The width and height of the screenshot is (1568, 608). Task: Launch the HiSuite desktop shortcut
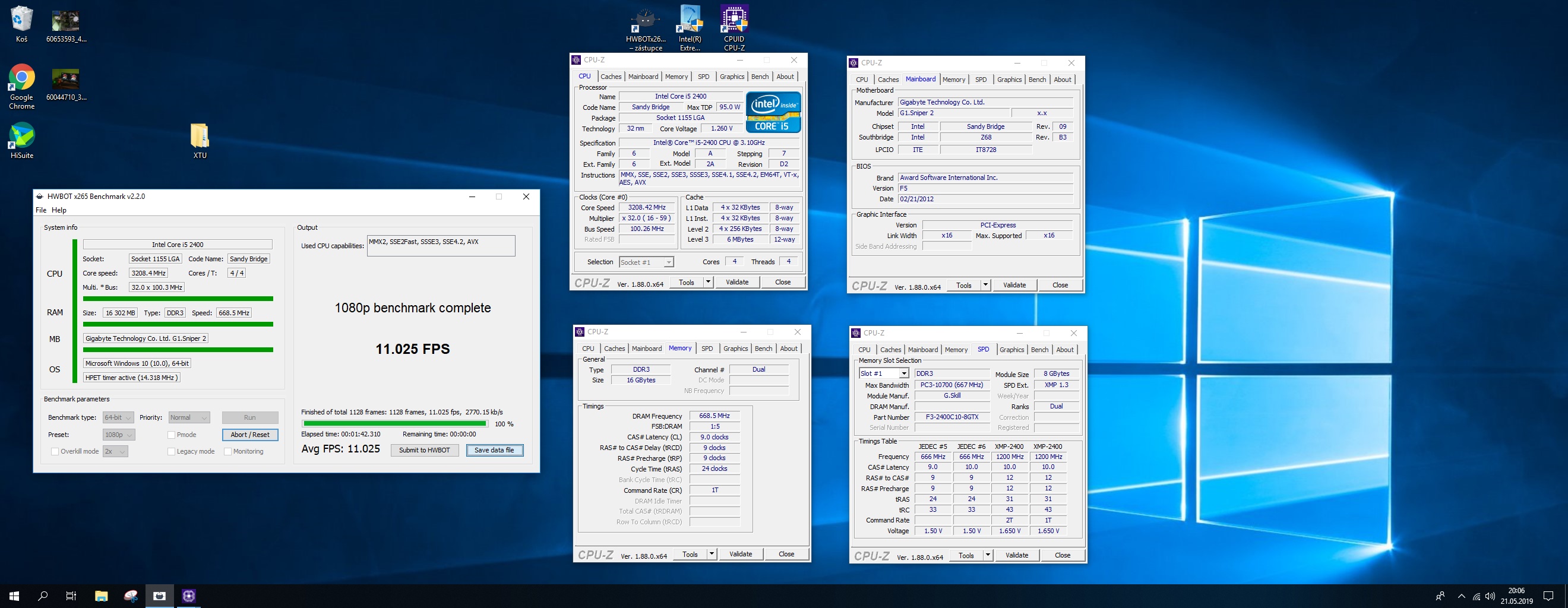tap(22, 140)
